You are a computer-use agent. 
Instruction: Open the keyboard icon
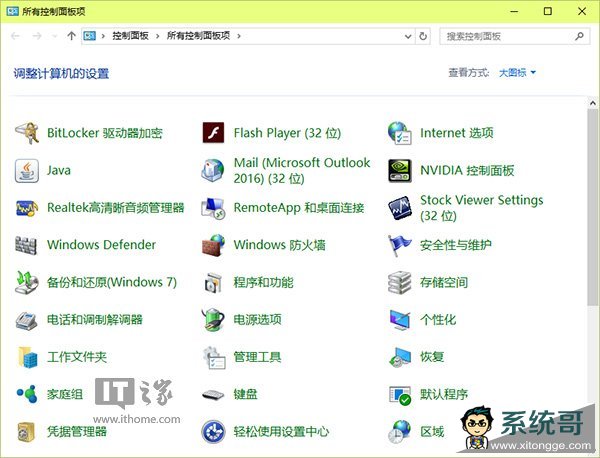pyautogui.click(x=213, y=394)
